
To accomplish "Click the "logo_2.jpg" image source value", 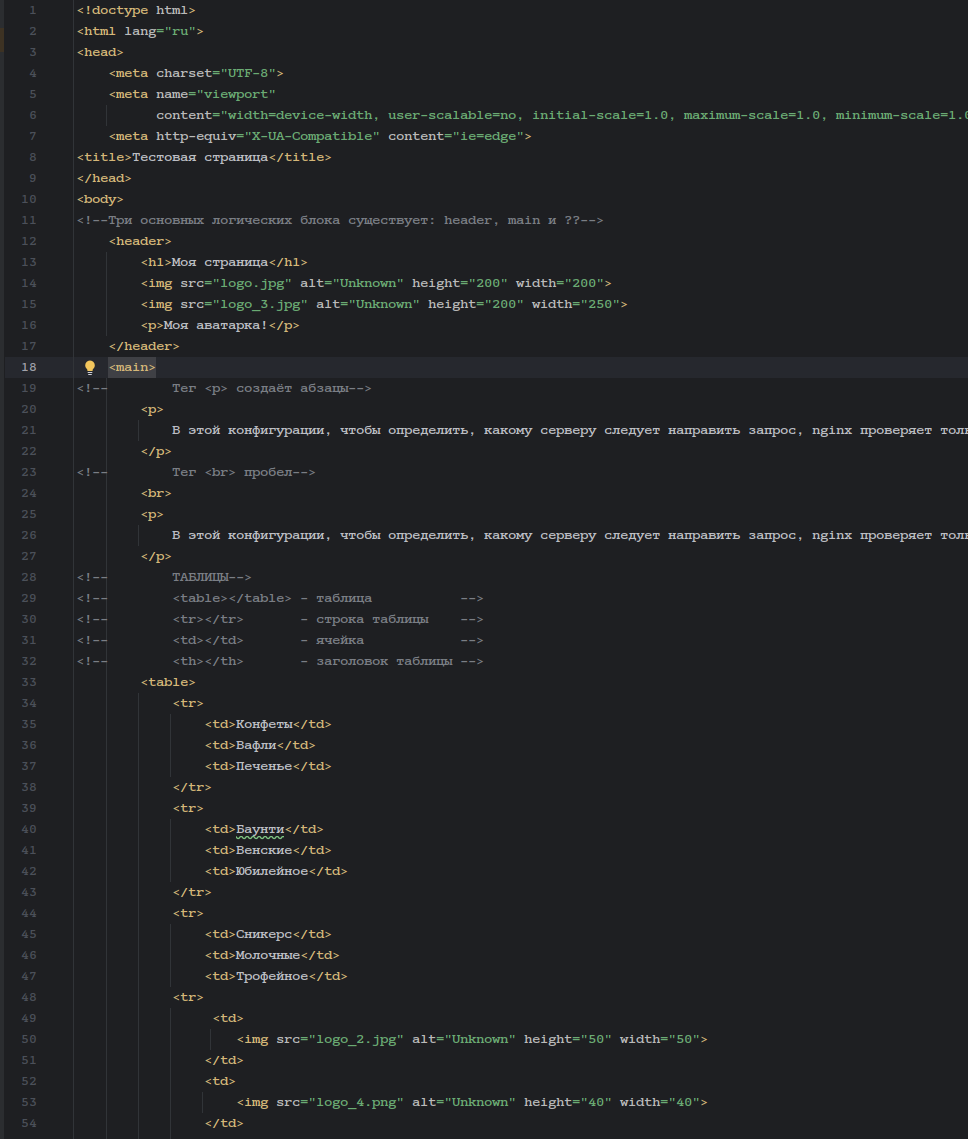I will pyautogui.click(x=356, y=1039).
